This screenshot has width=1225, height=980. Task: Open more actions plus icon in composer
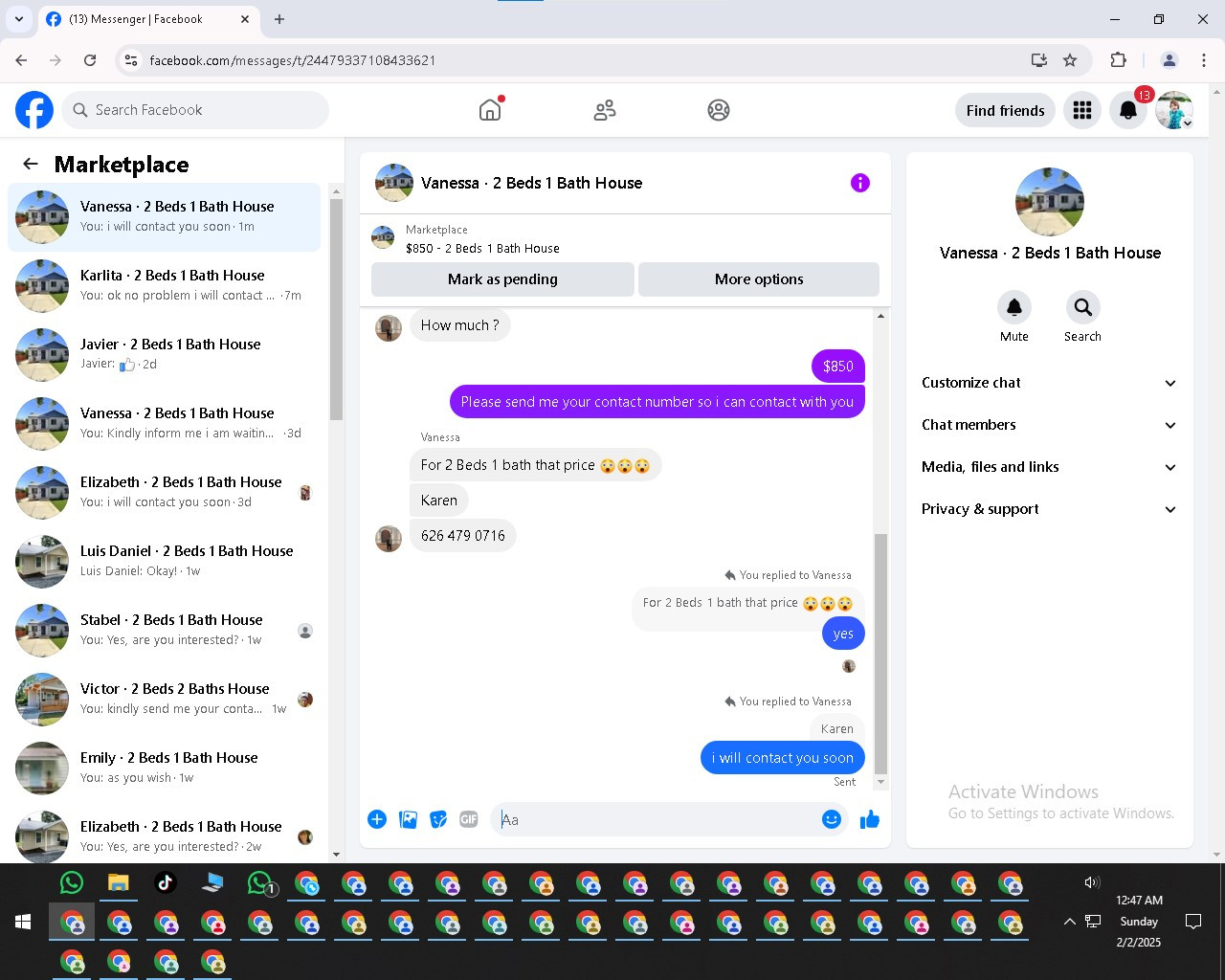(377, 819)
